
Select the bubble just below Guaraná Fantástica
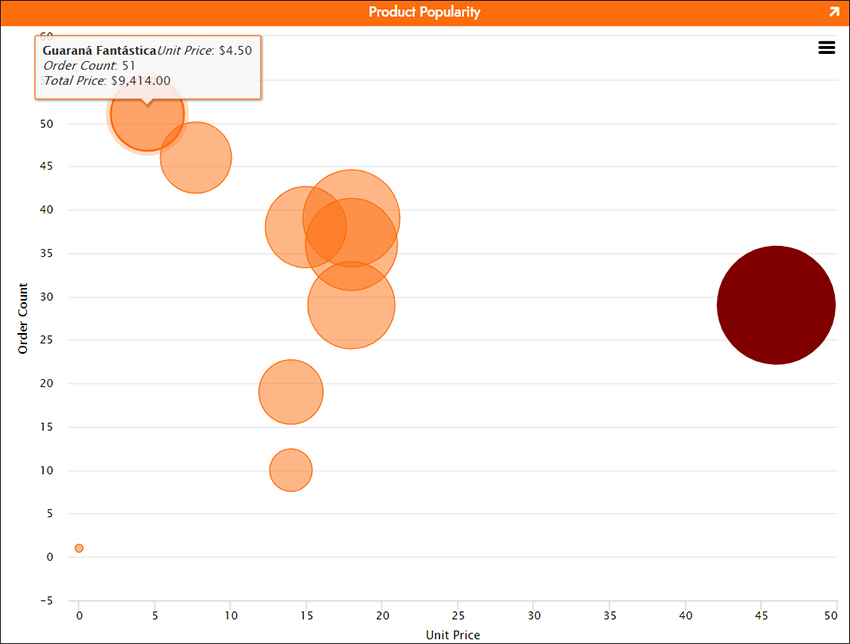[x=196, y=158]
